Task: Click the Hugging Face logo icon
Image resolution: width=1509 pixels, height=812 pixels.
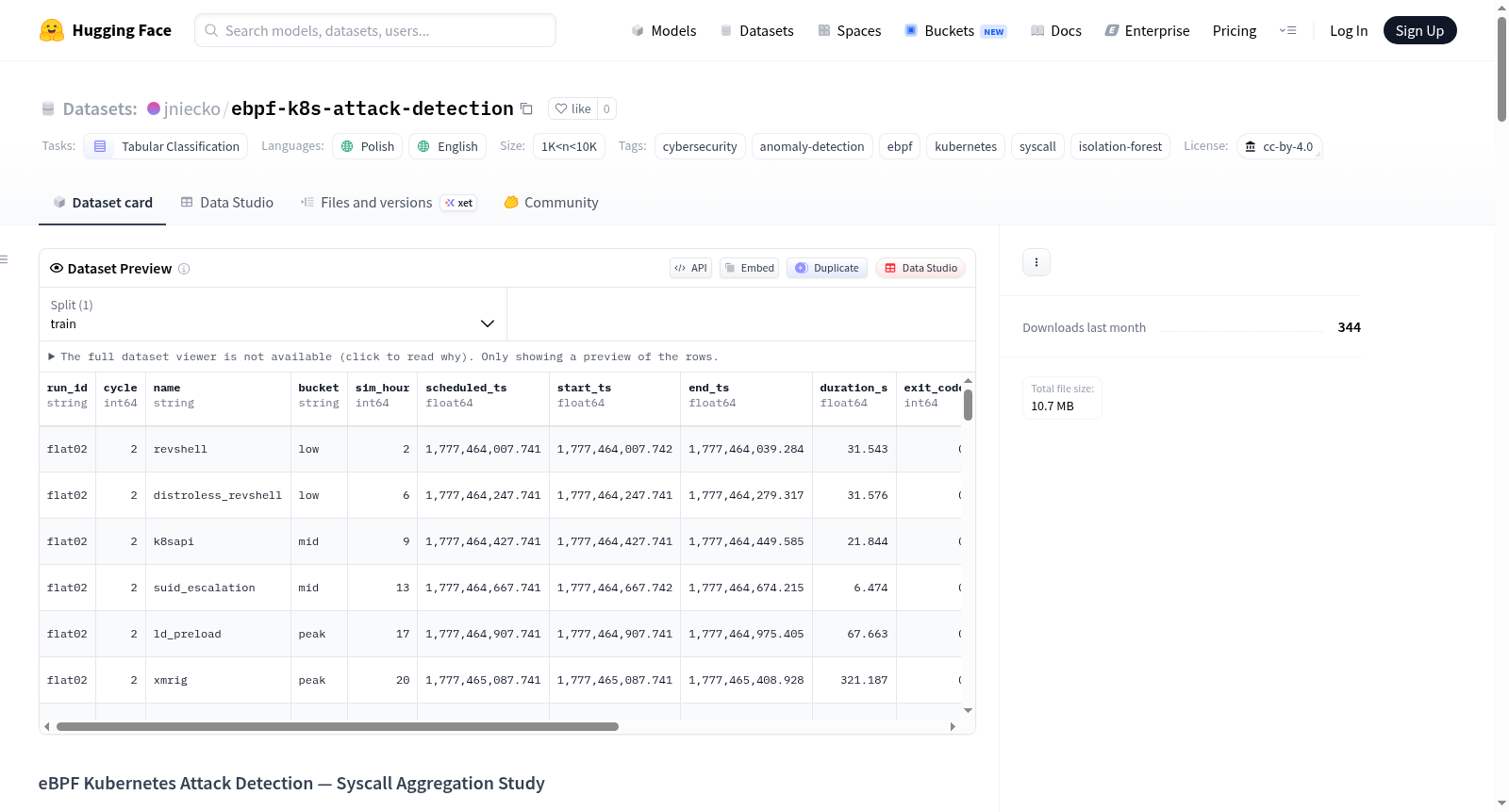Action: point(52,30)
